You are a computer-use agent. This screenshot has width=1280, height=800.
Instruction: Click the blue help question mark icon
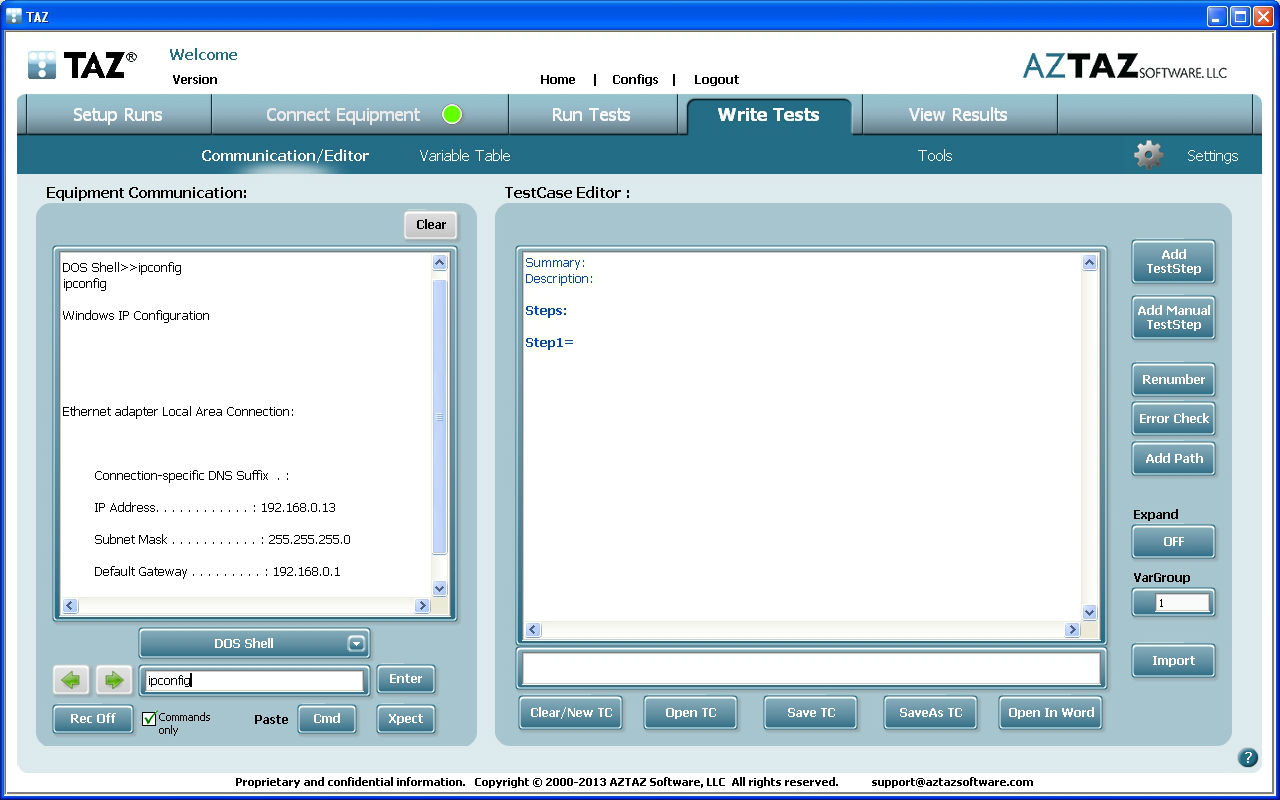click(x=1247, y=757)
